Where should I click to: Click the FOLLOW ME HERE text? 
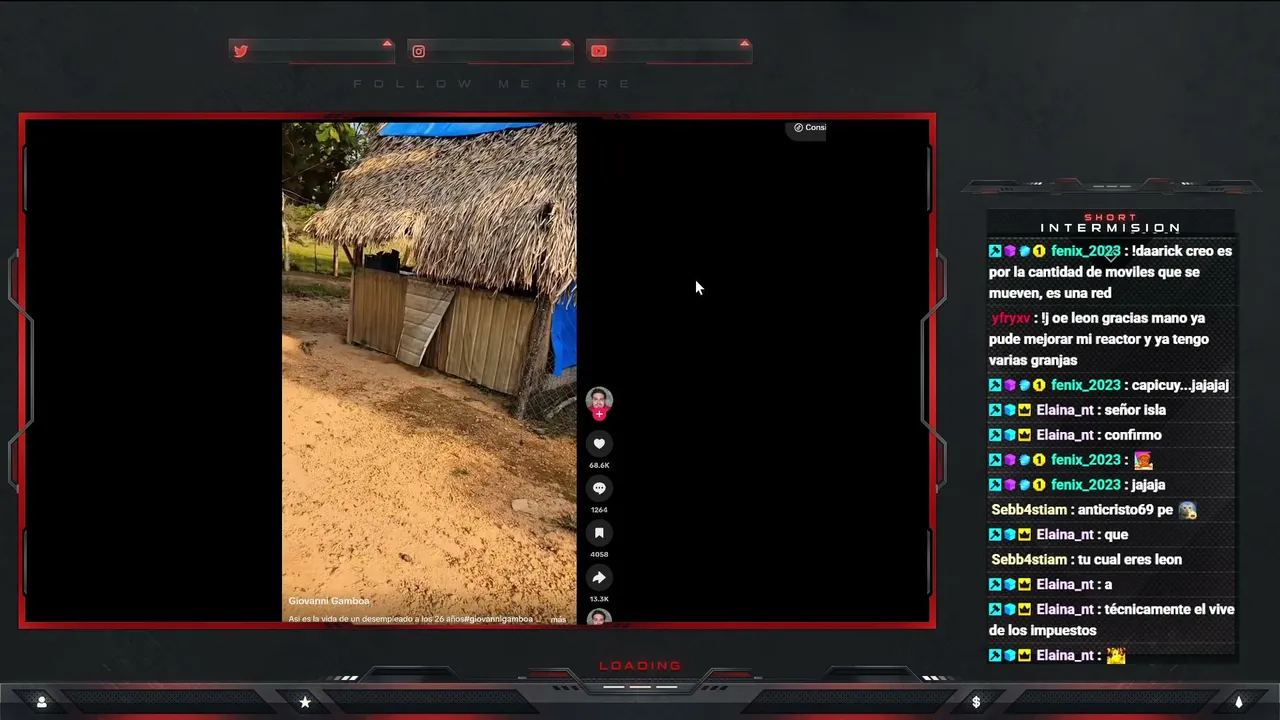coord(493,84)
